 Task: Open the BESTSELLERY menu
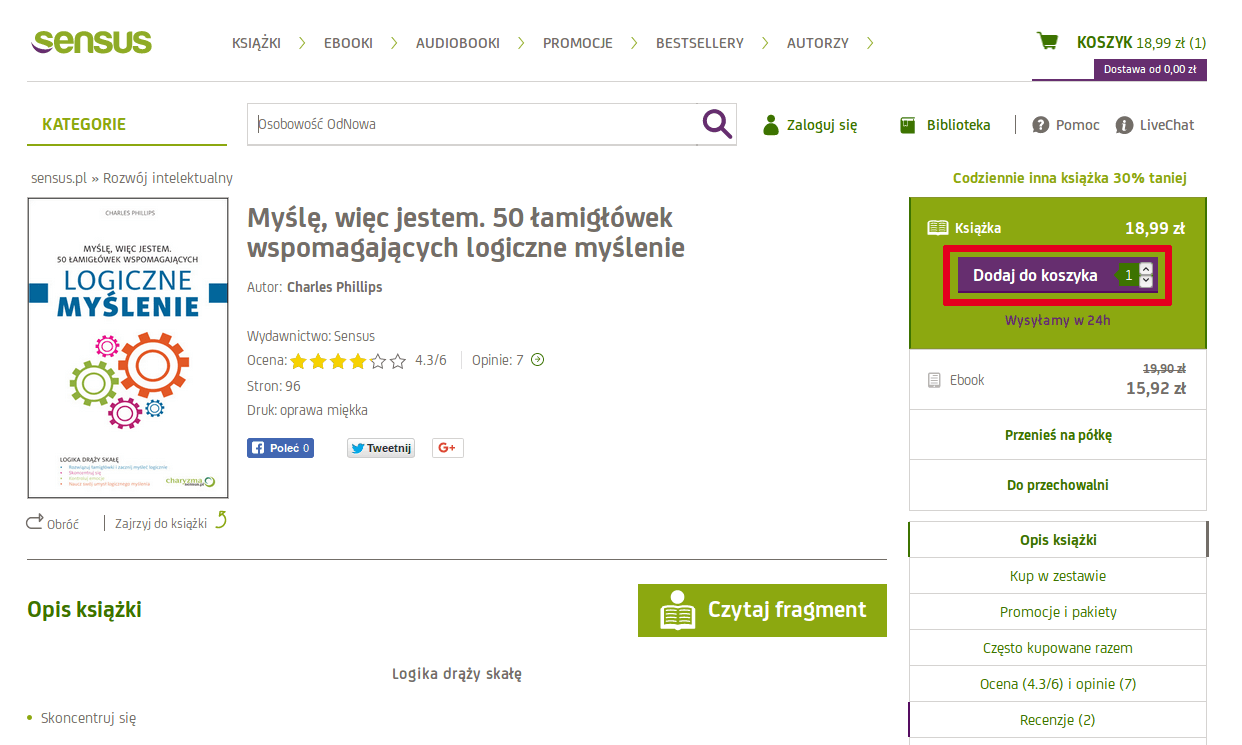(x=700, y=43)
